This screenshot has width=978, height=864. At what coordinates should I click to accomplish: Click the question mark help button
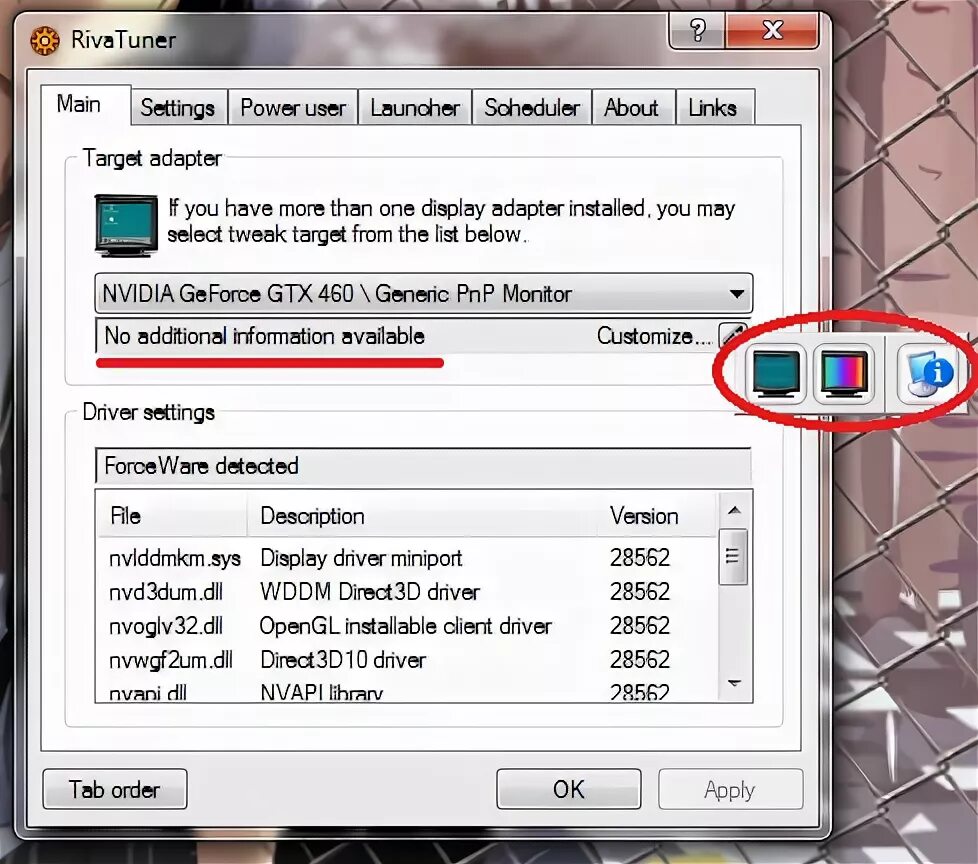coord(697,30)
